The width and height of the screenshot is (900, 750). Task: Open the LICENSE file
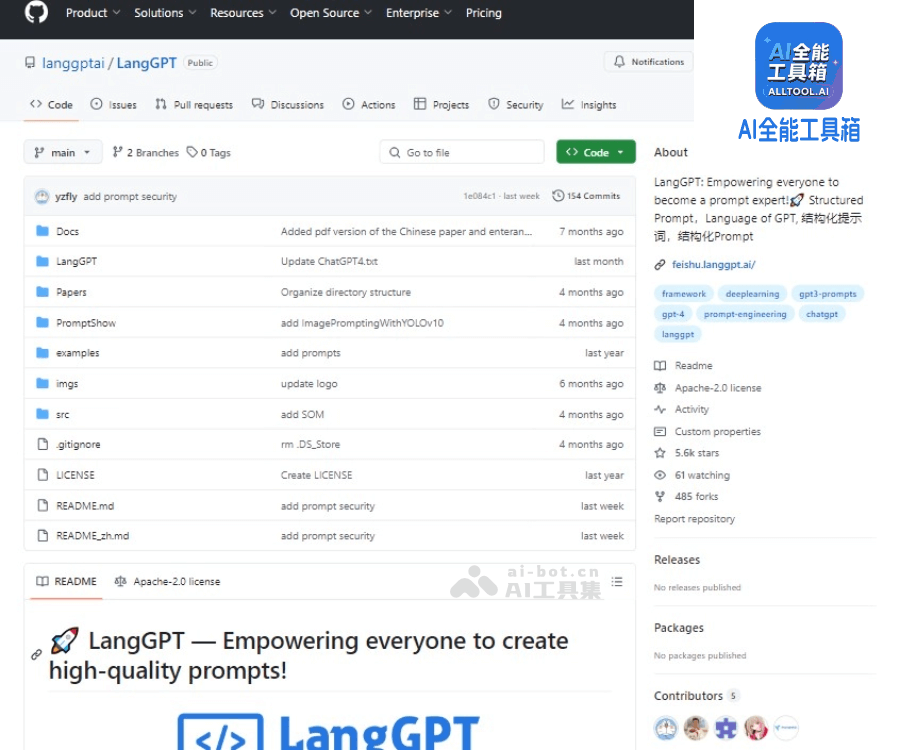pyautogui.click(x=75, y=475)
